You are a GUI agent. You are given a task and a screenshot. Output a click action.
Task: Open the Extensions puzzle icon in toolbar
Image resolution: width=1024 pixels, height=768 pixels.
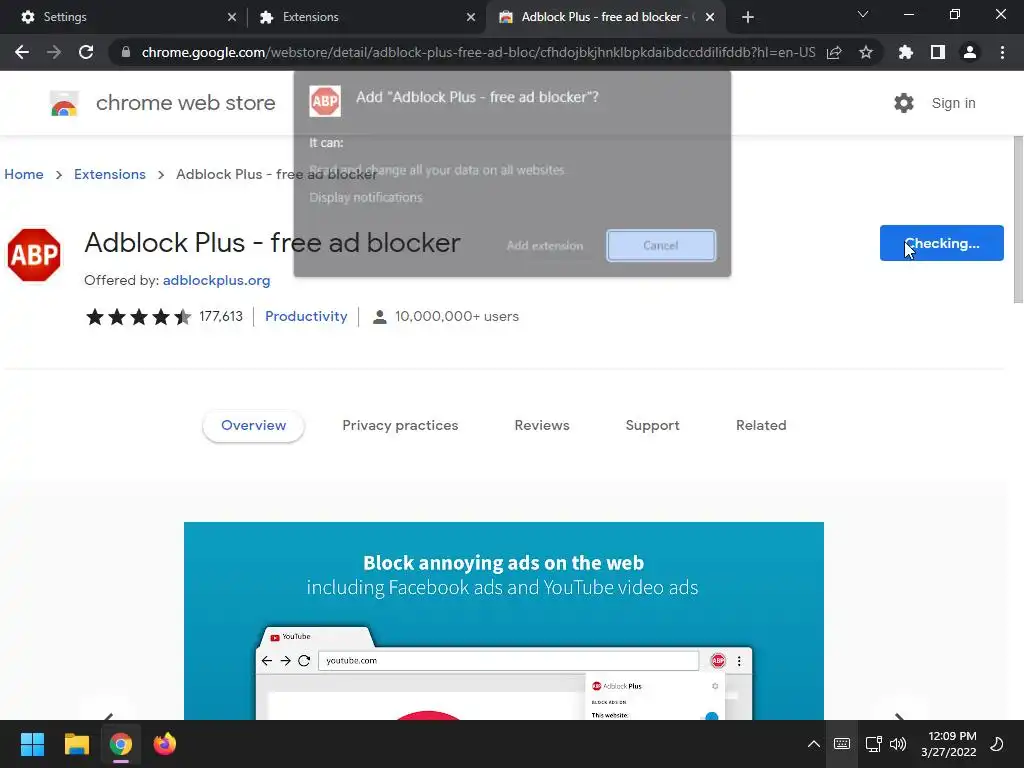pyautogui.click(x=906, y=52)
